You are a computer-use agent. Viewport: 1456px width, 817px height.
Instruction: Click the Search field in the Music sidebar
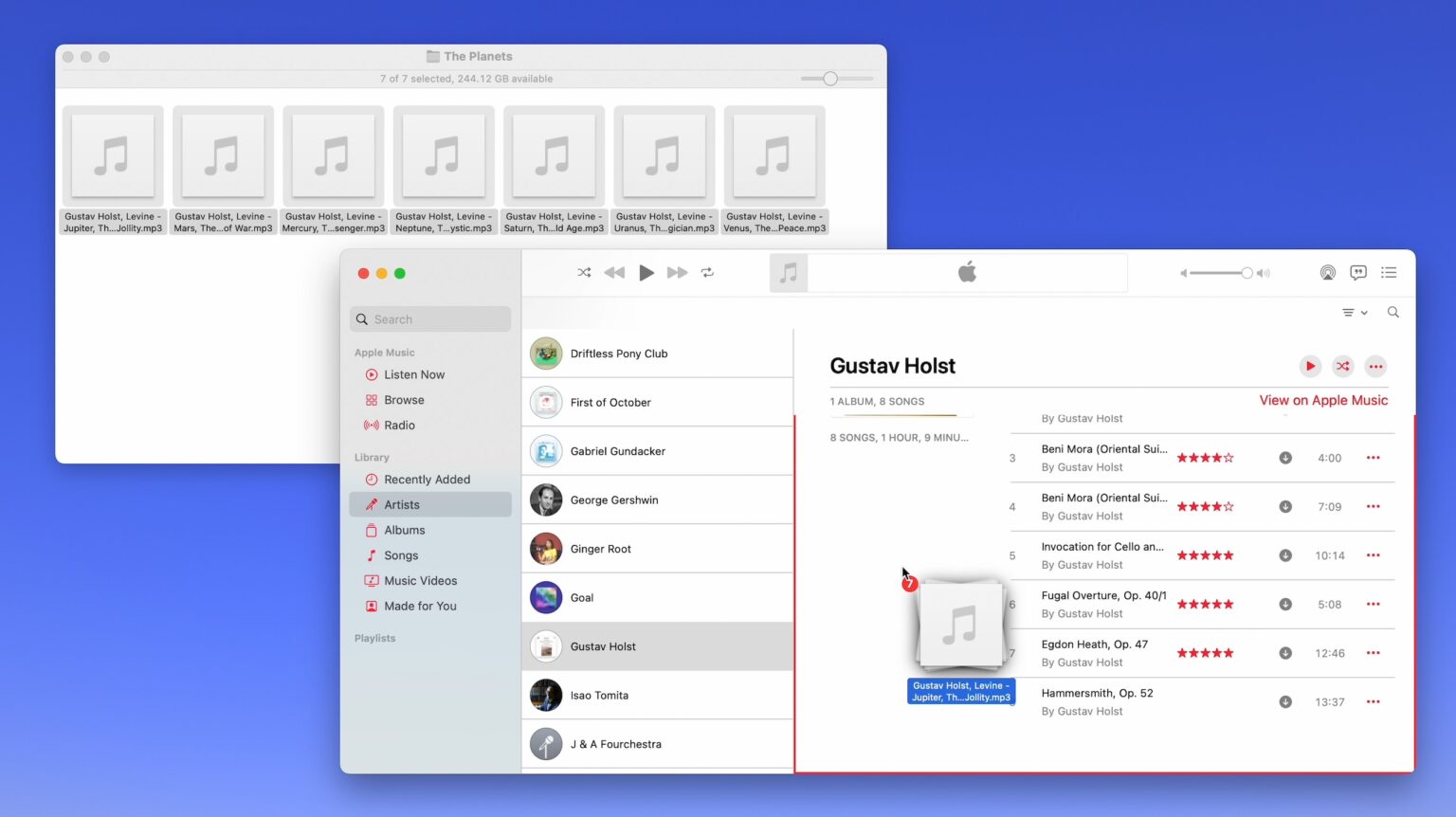tap(430, 318)
